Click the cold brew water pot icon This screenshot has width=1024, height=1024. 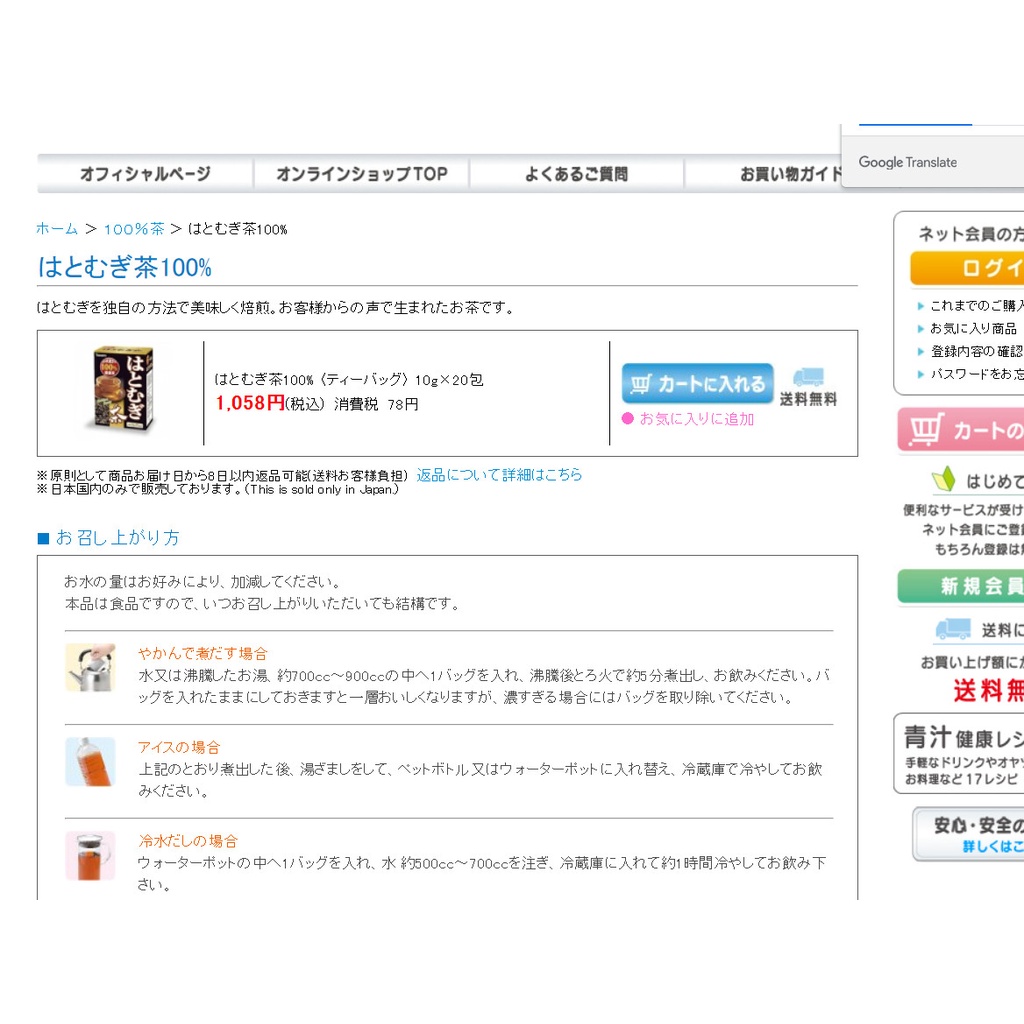click(x=90, y=855)
